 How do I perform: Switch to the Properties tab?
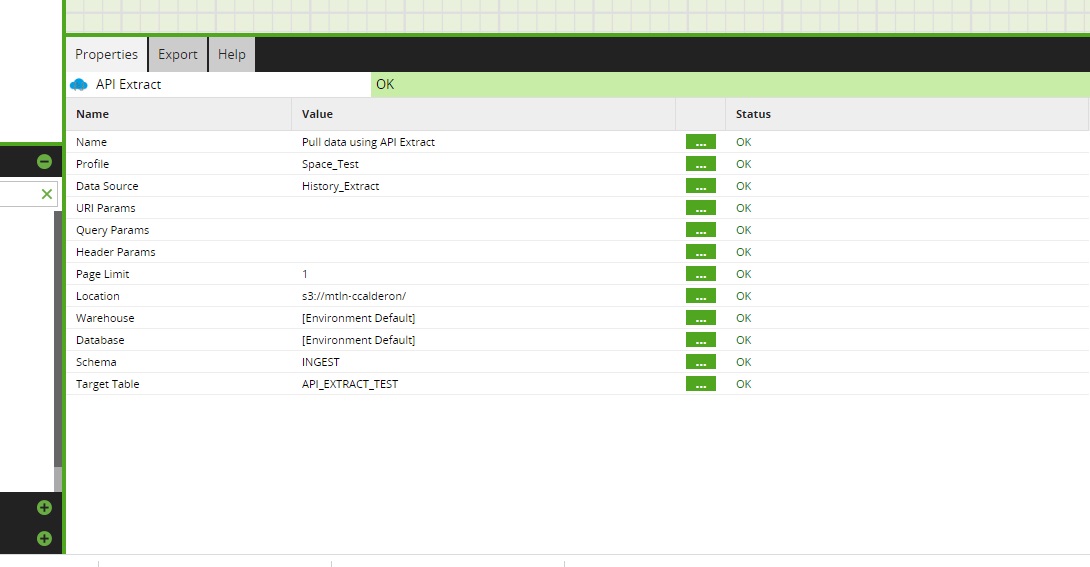click(x=106, y=55)
